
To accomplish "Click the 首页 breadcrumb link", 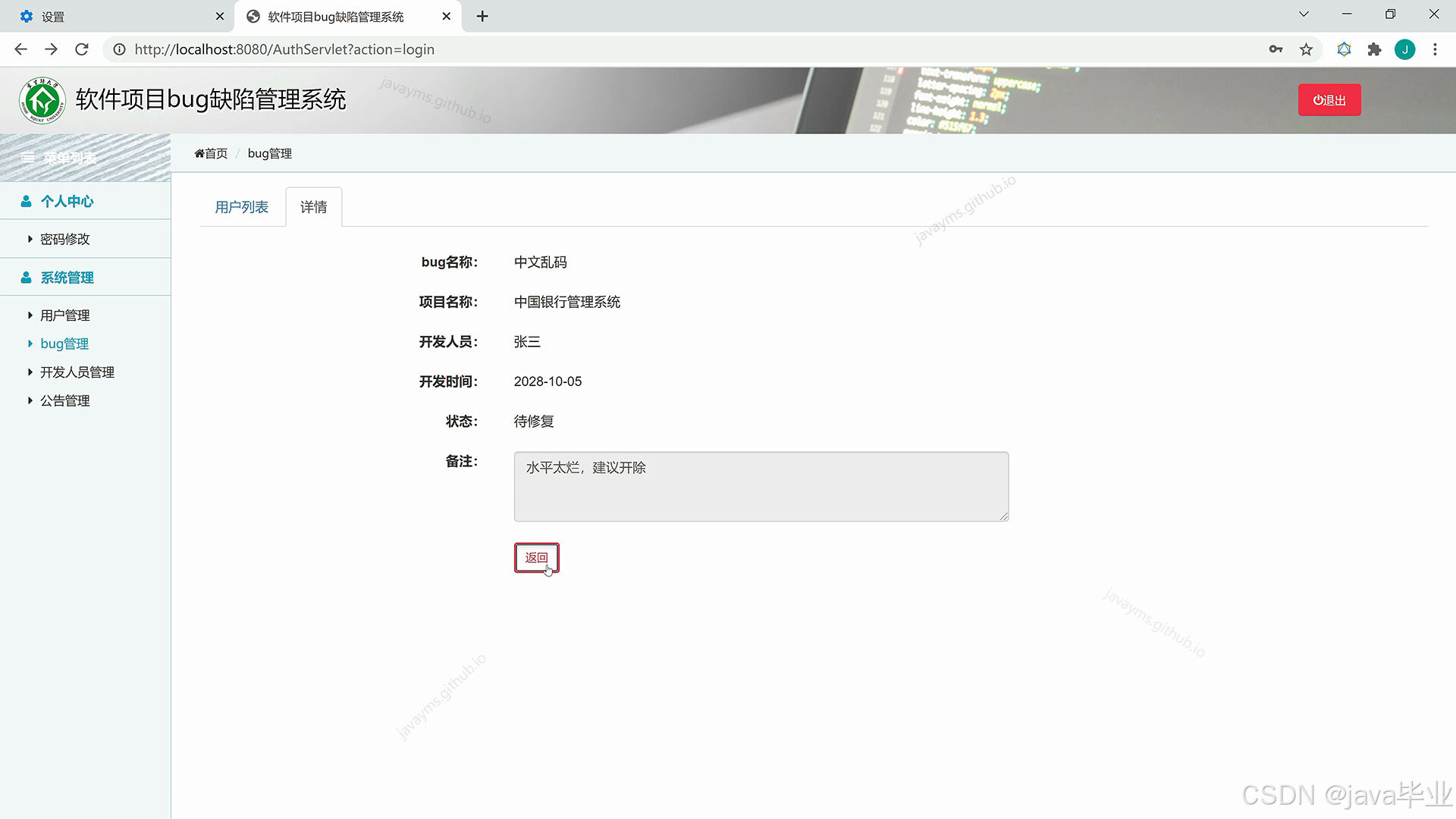I will point(211,153).
